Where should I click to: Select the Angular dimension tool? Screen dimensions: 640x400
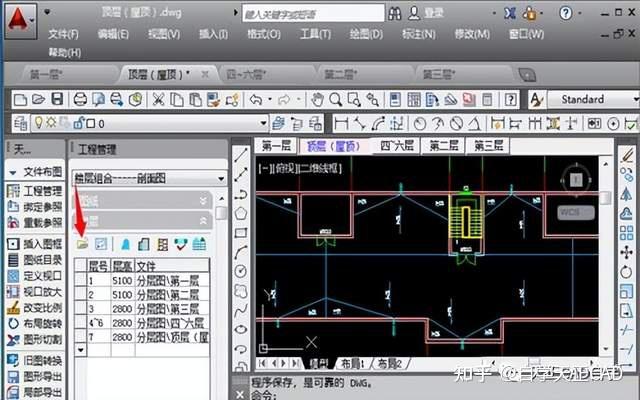[x=475, y=123]
